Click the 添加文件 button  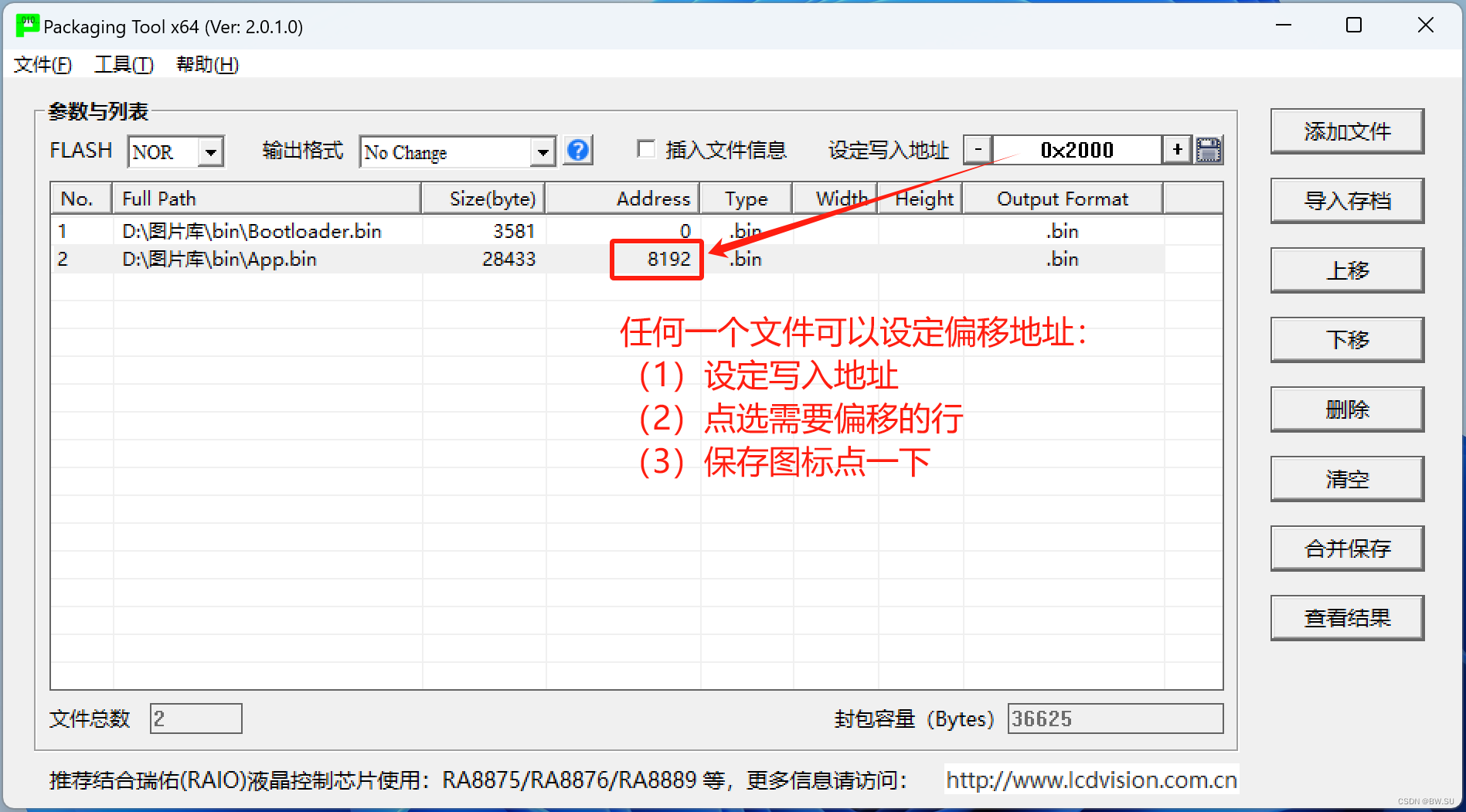1347,131
